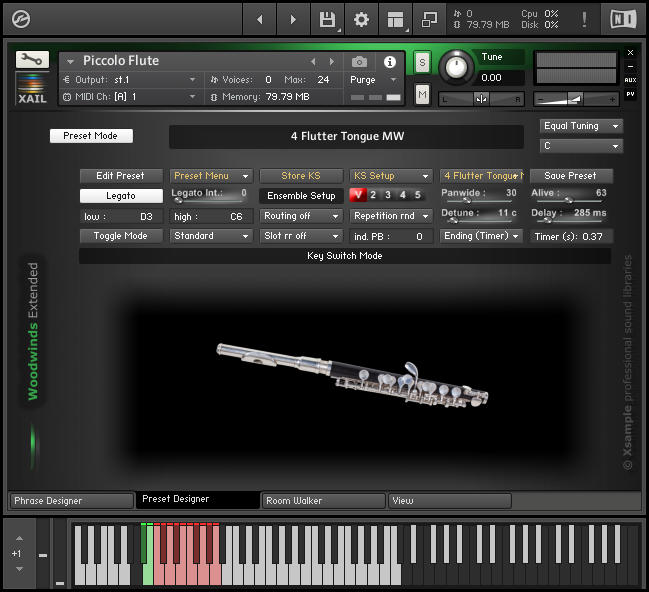The width and height of the screenshot is (649, 592).
Task: Adjust the Tune knob
Action: click(456, 66)
